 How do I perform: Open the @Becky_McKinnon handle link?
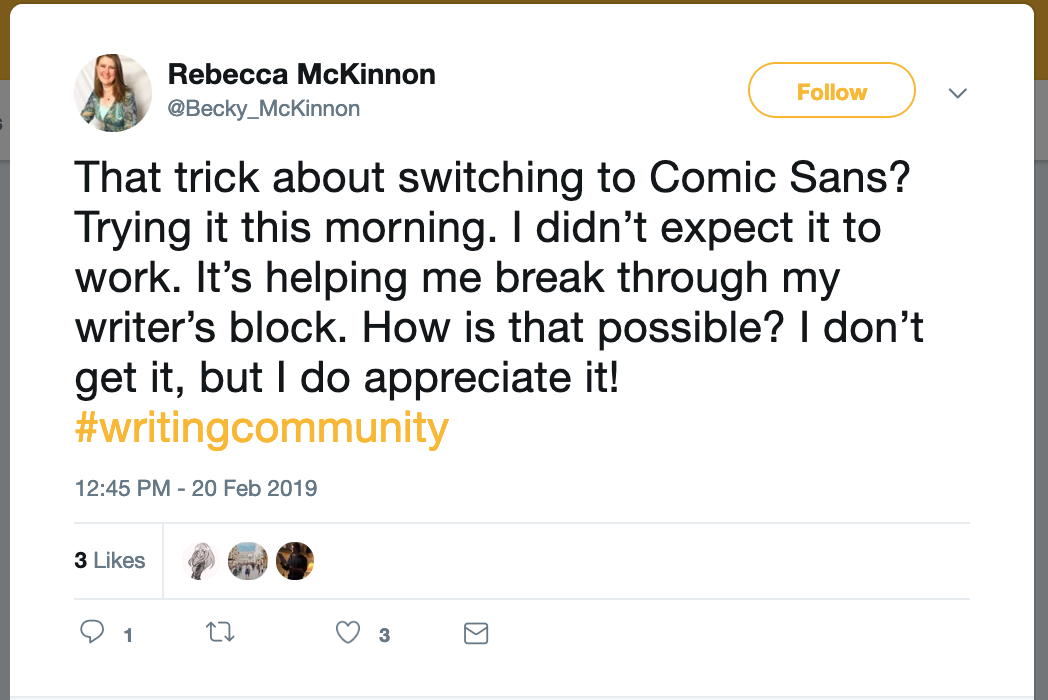264,108
